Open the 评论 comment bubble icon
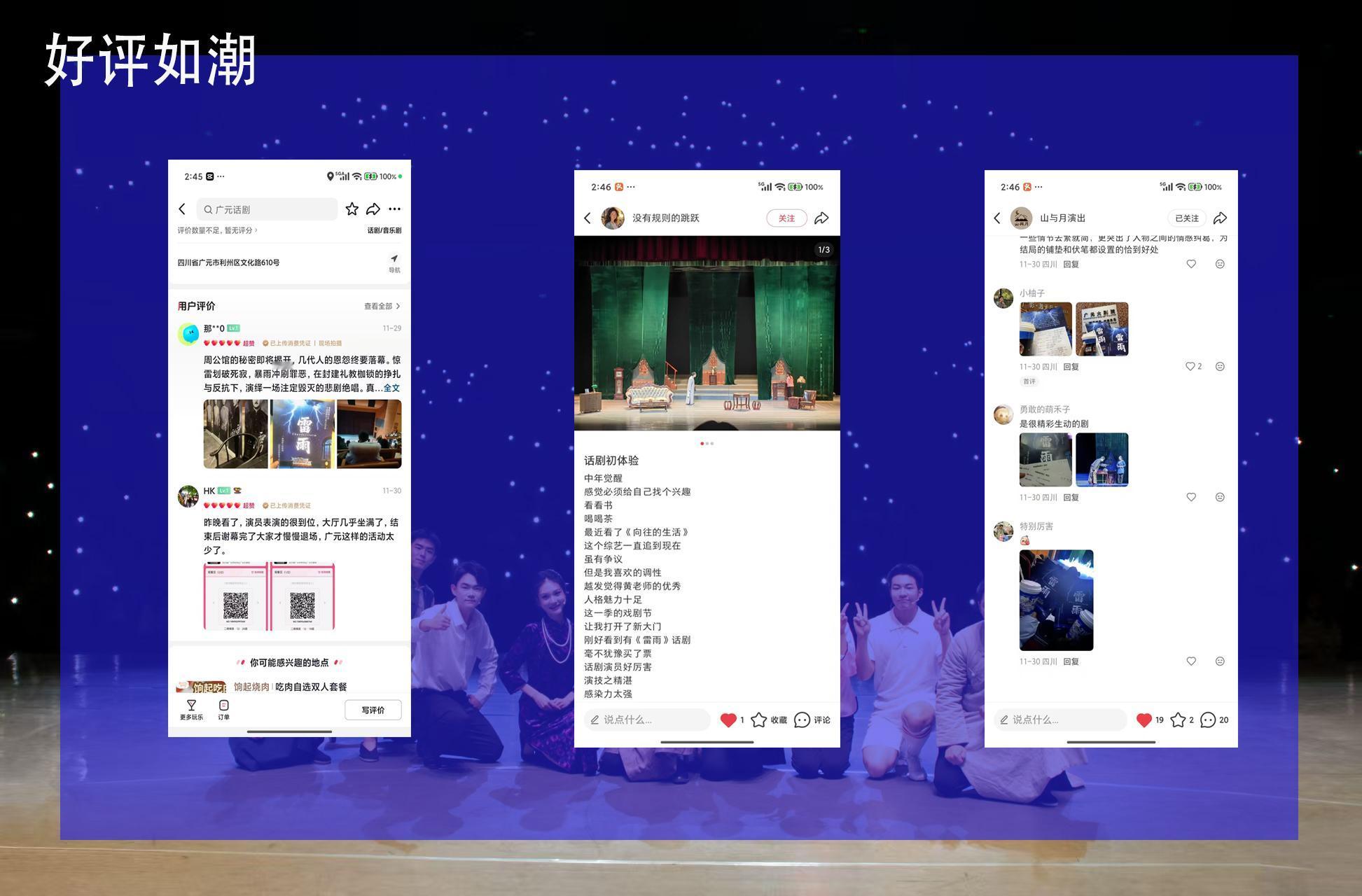1362x896 pixels. [802, 720]
